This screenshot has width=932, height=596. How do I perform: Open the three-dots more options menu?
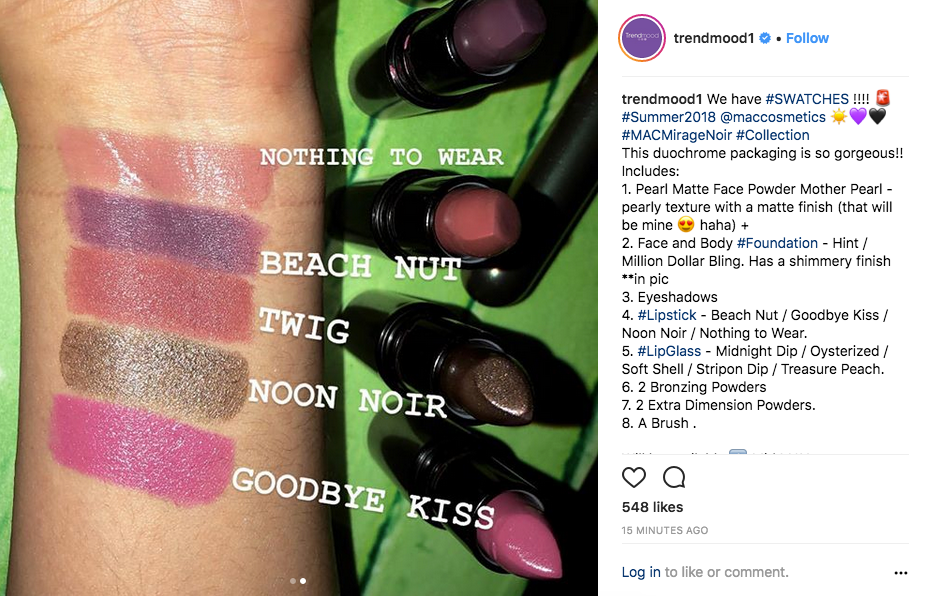[900, 573]
